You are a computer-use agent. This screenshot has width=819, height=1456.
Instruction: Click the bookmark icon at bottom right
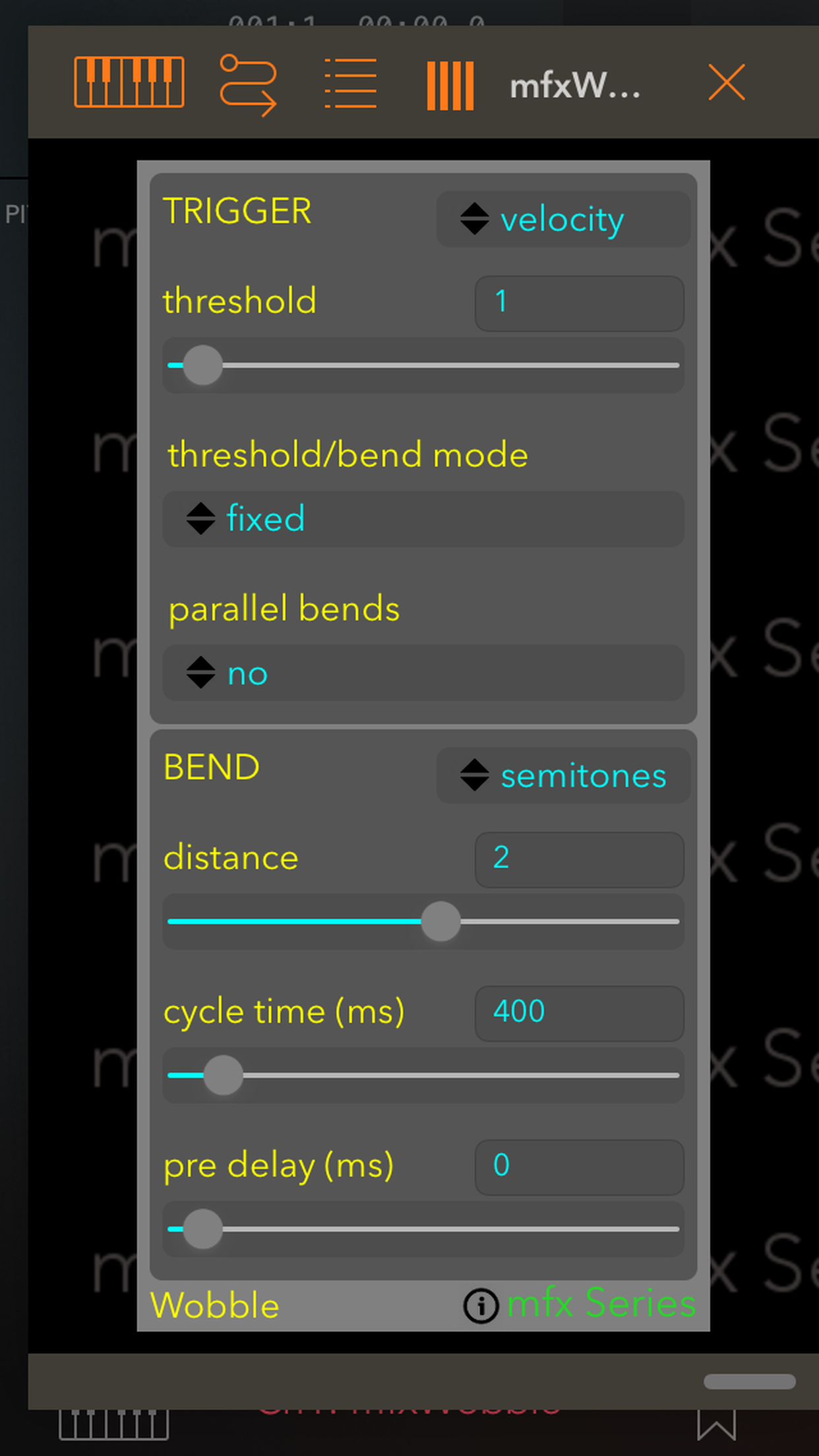pos(716,1428)
